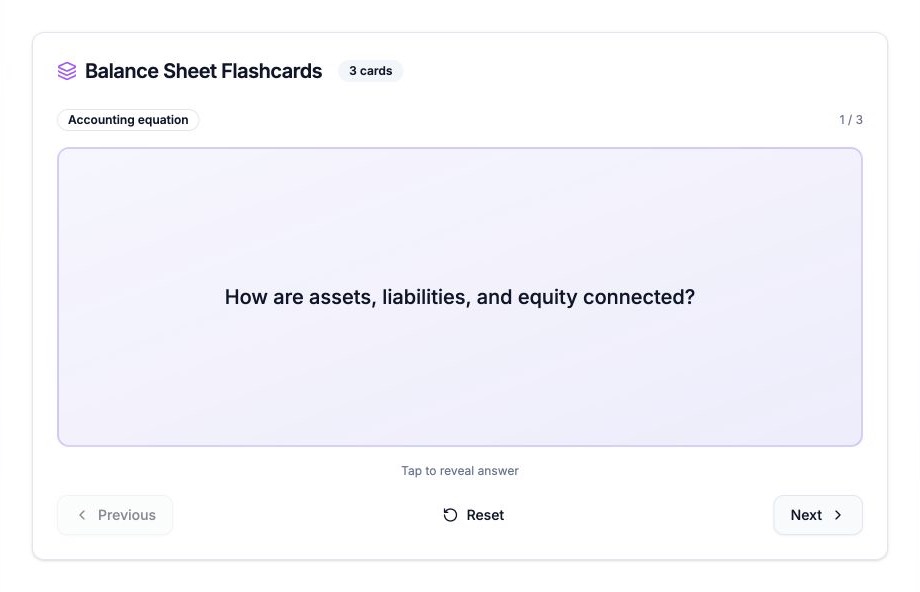
Task: Click the Accounting equation tag
Action: tap(128, 120)
